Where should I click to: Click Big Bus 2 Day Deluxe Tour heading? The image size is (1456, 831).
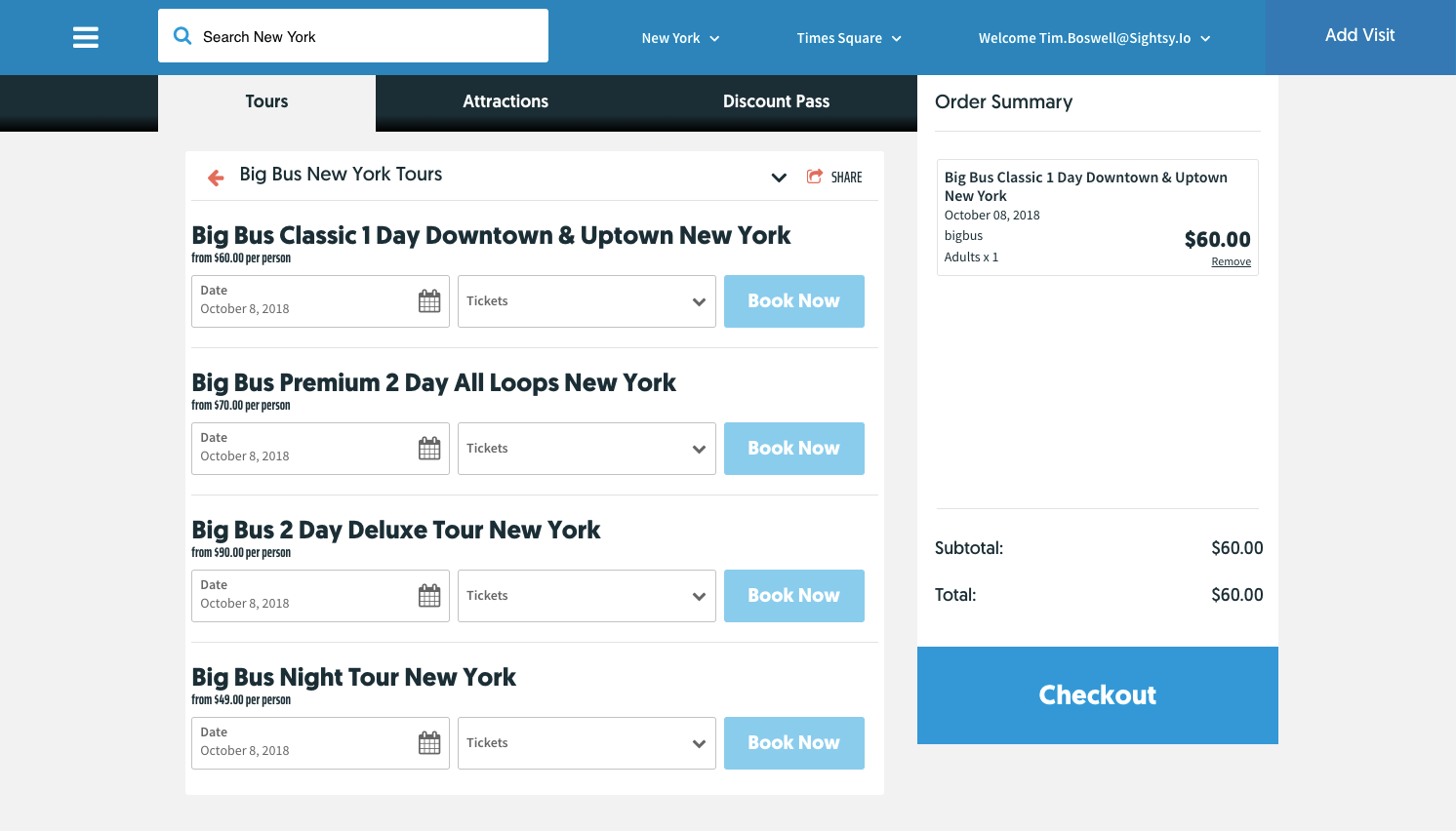click(x=395, y=531)
